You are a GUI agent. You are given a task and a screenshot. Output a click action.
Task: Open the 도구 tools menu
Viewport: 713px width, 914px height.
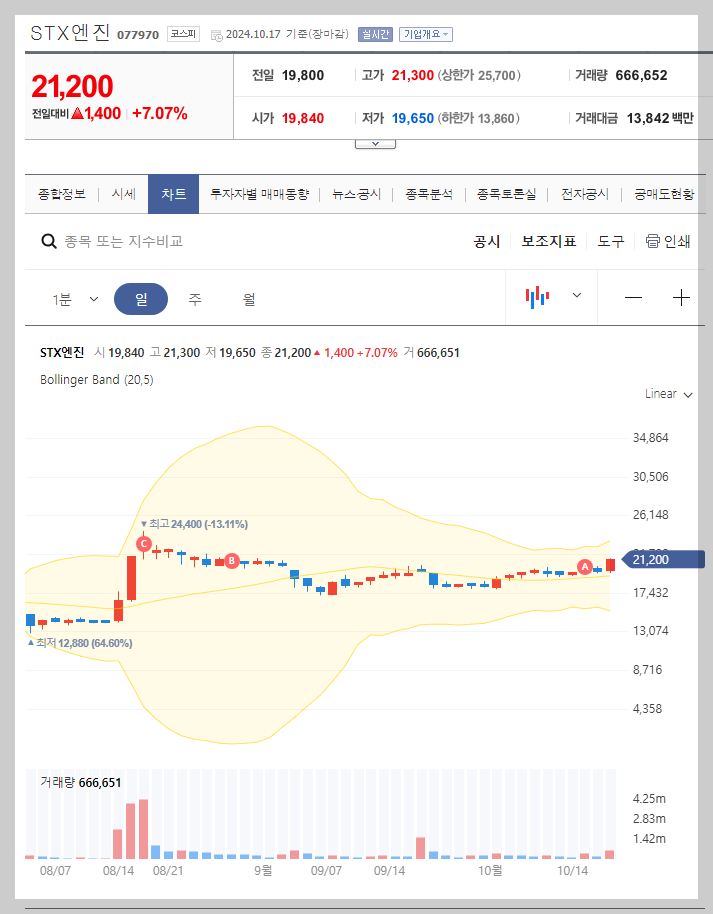click(x=610, y=241)
